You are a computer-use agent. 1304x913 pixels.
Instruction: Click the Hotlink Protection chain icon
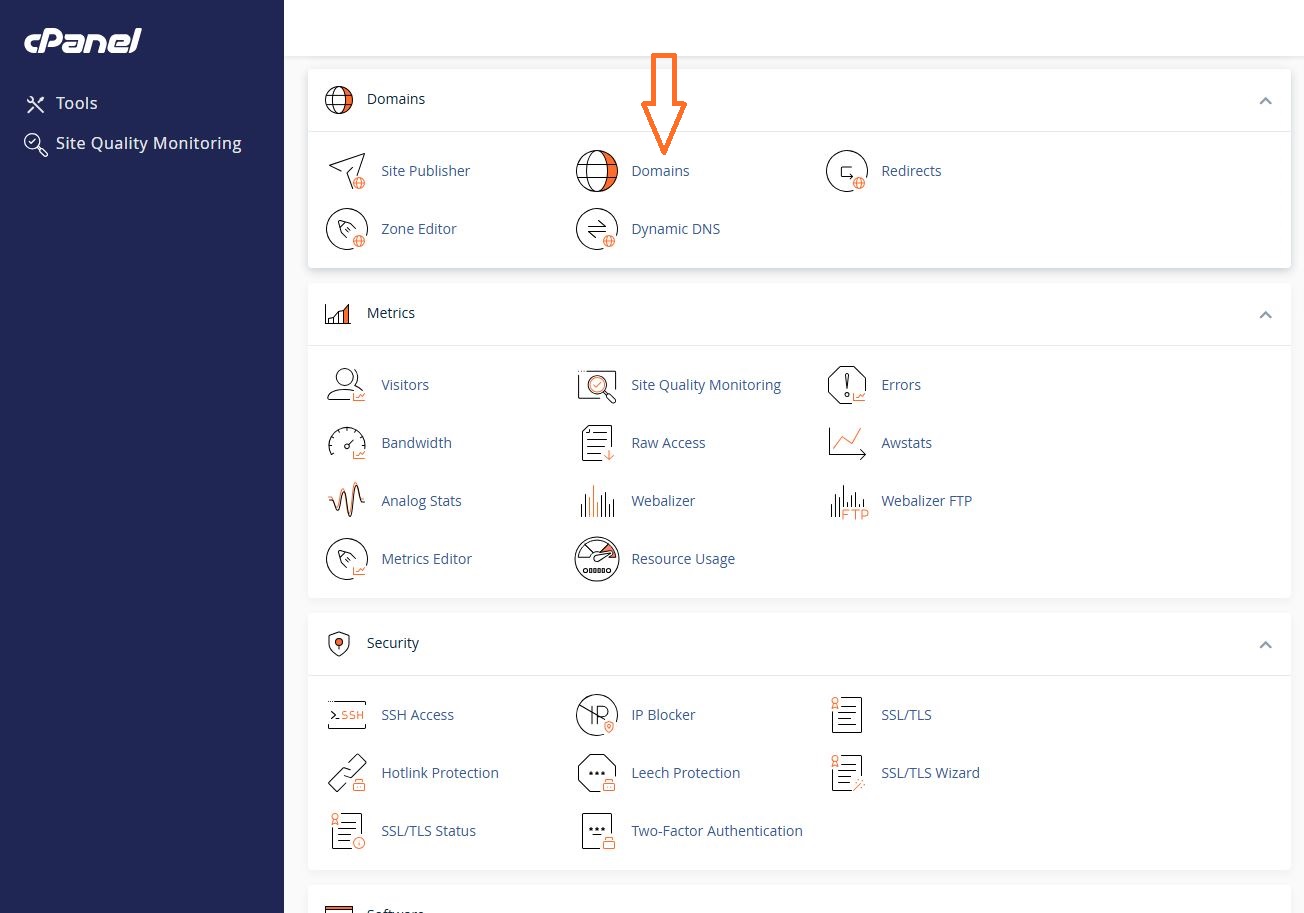tap(347, 773)
